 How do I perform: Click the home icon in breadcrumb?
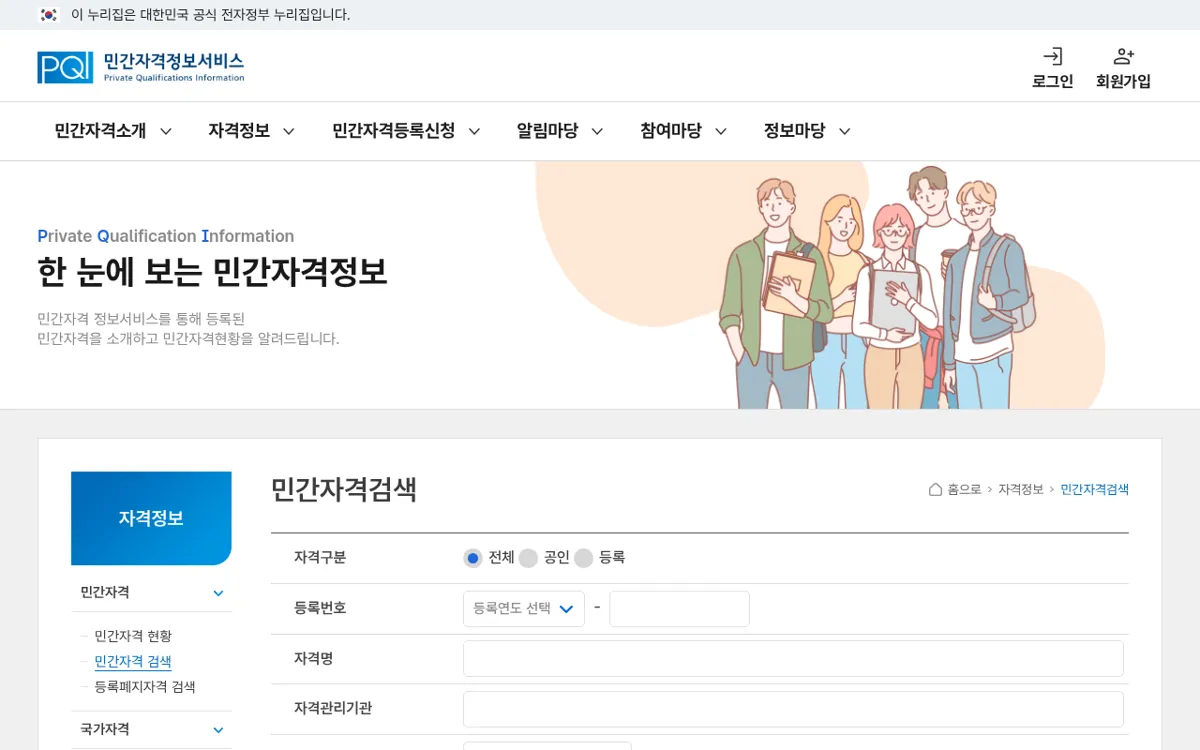tap(935, 489)
